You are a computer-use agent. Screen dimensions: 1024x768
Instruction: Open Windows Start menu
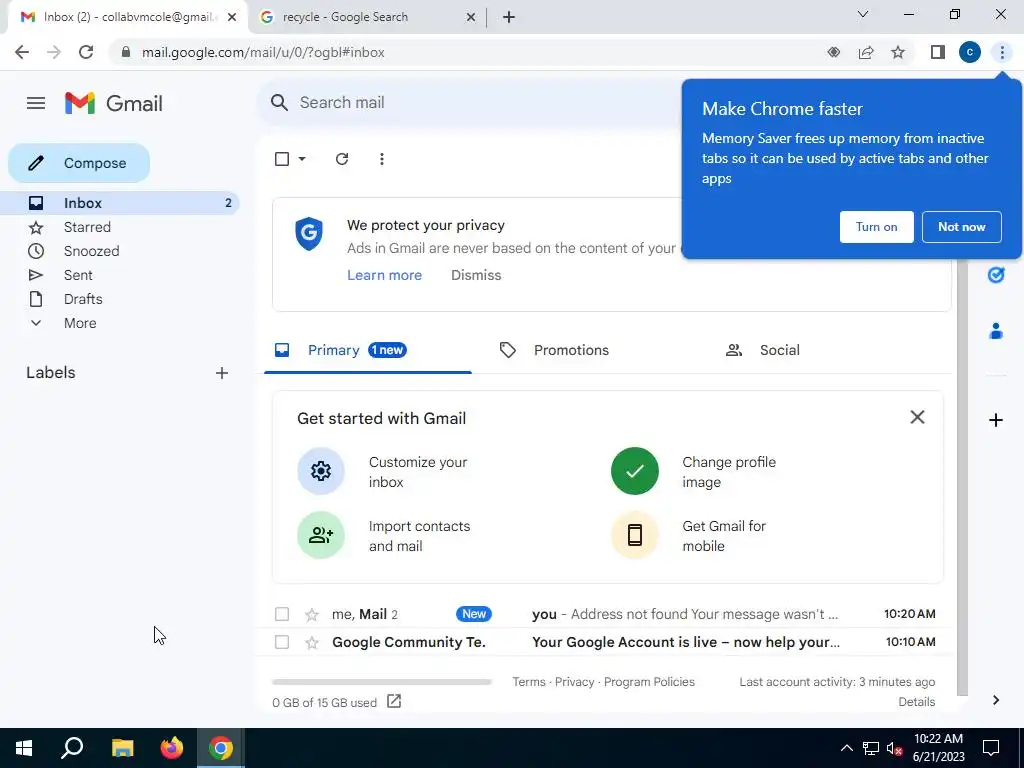click(x=24, y=748)
